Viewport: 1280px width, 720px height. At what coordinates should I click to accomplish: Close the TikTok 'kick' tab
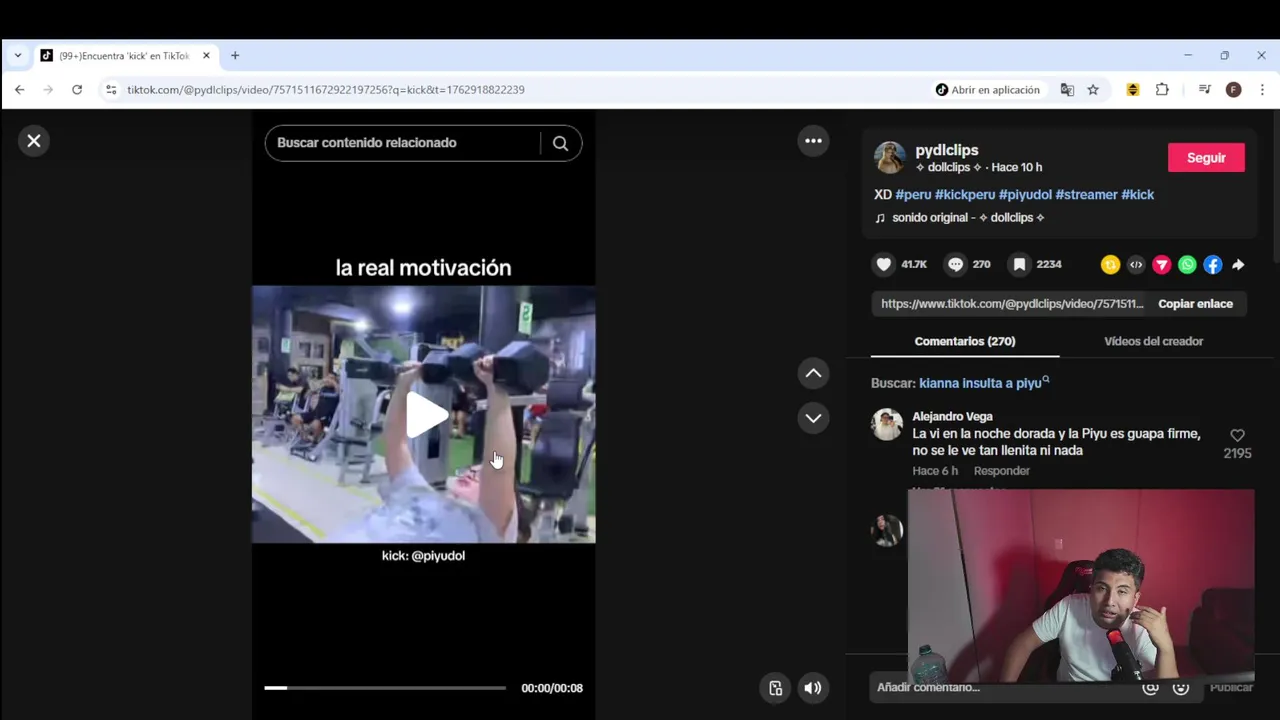(x=206, y=56)
